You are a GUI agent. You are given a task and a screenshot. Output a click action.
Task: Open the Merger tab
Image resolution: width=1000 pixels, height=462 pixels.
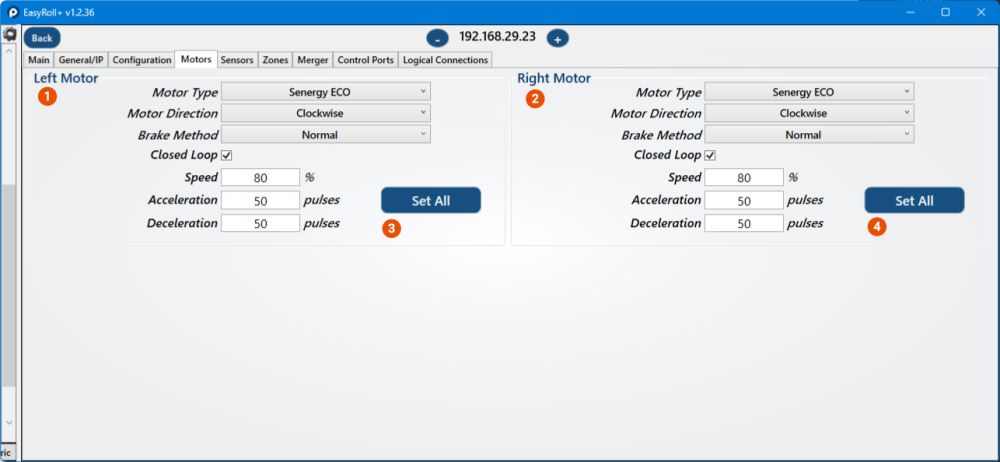[x=312, y=60]
